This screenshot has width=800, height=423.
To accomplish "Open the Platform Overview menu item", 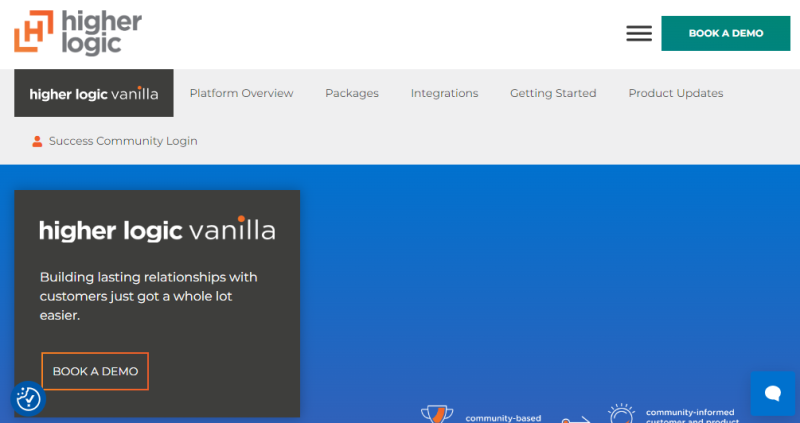I will coord(241,93).
